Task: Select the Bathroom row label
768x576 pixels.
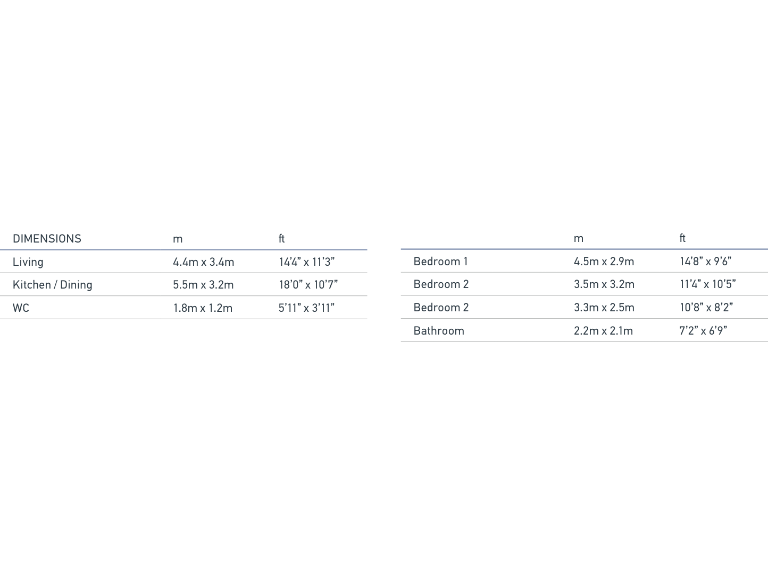Action: (439, 331)
